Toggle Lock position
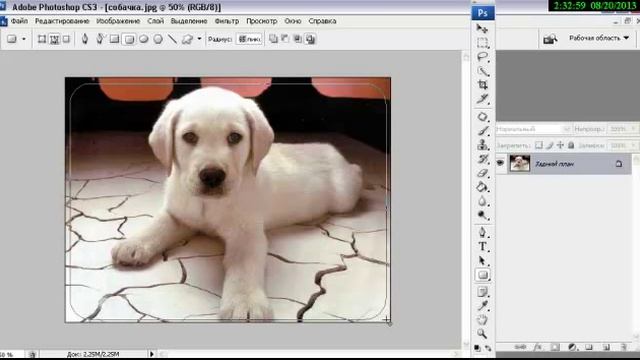 tap(560, 145)
